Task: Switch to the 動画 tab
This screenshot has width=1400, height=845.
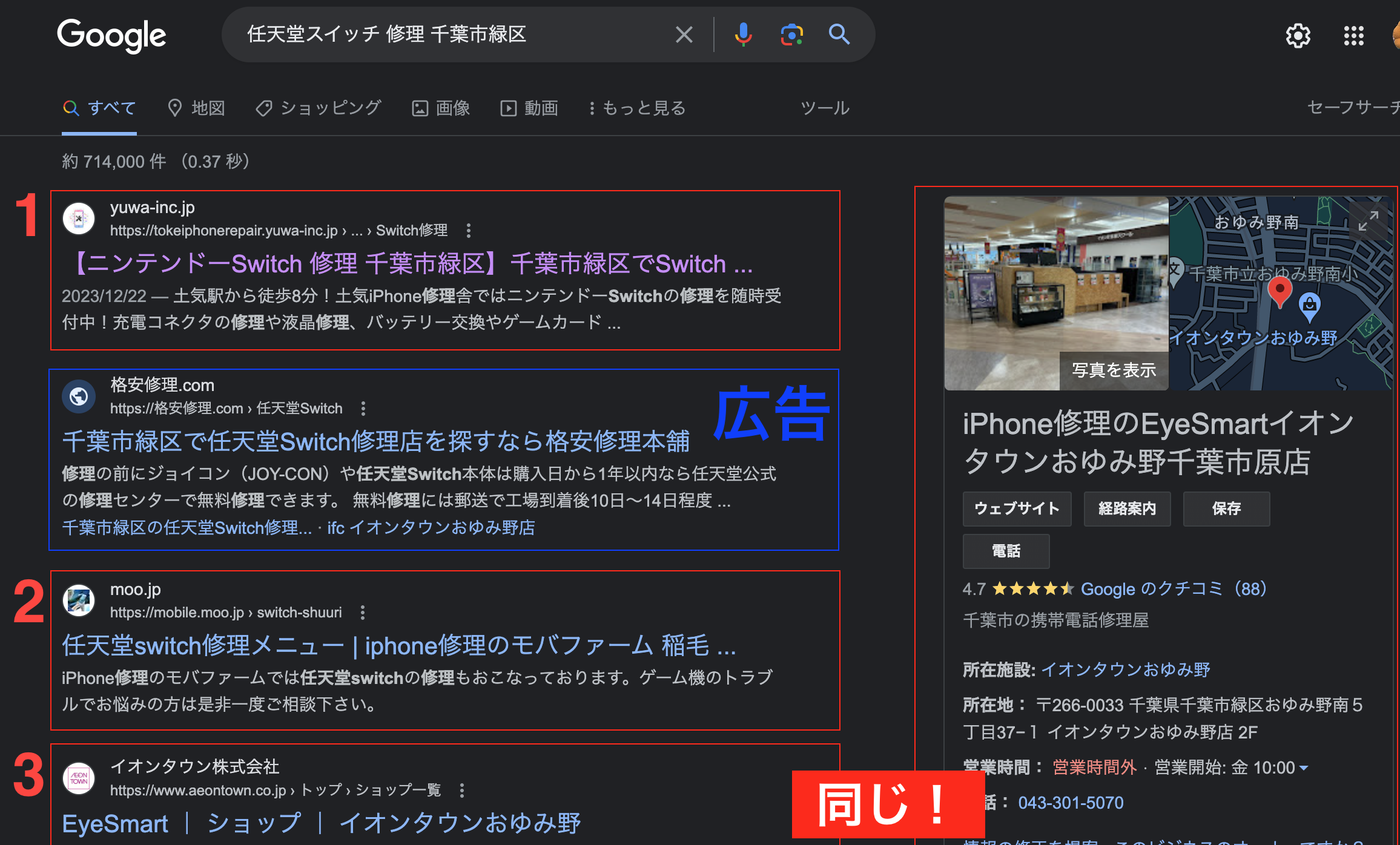Action: point(529,108)
